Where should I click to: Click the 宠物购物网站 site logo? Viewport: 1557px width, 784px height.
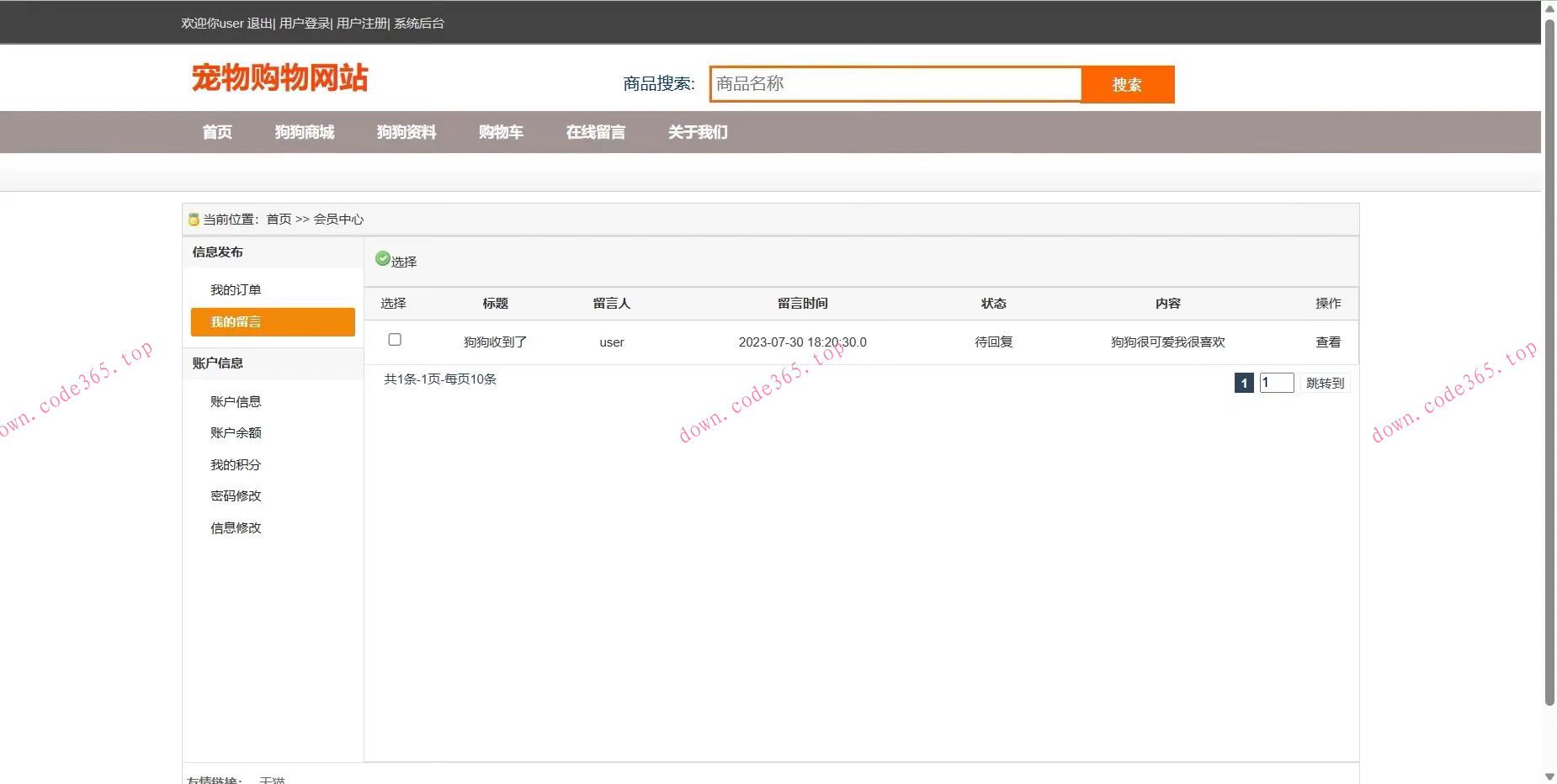[279, 78]
